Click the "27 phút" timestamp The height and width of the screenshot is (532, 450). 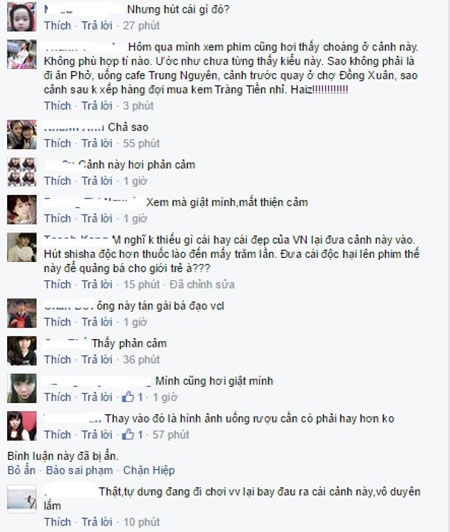point(141,25)
